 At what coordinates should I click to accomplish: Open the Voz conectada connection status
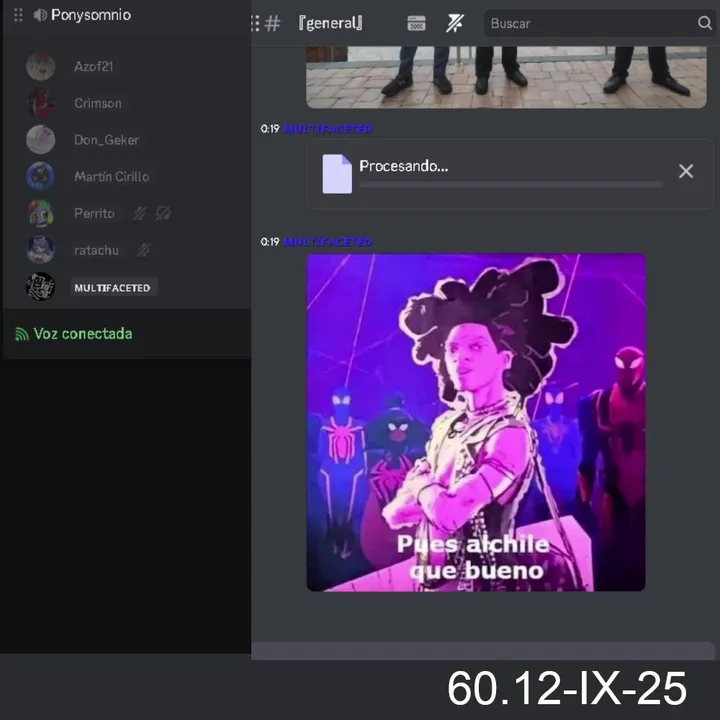83,334
